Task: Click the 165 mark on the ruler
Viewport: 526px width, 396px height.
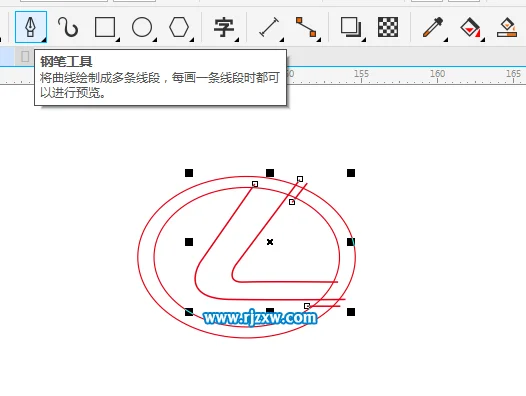Action: coord(513,73)
